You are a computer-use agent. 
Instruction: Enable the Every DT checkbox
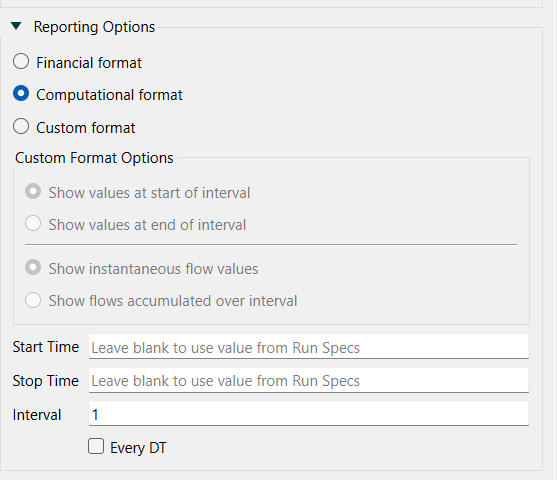click(x=96, y=446)
